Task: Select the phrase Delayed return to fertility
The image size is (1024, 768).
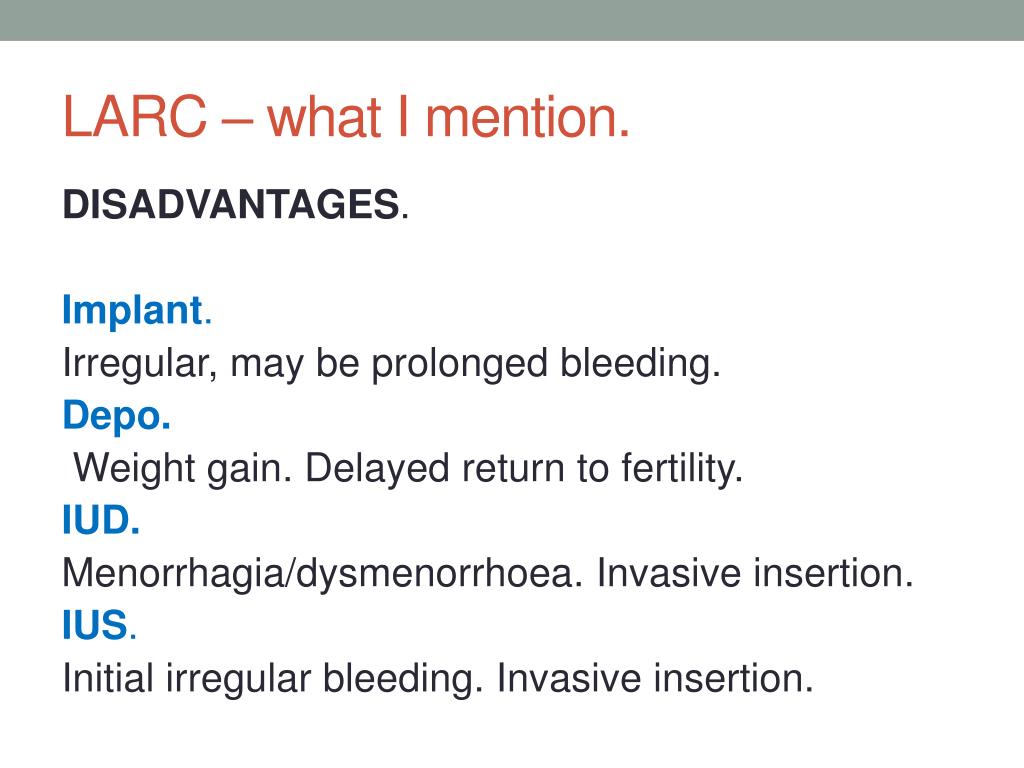Action: 524,469
